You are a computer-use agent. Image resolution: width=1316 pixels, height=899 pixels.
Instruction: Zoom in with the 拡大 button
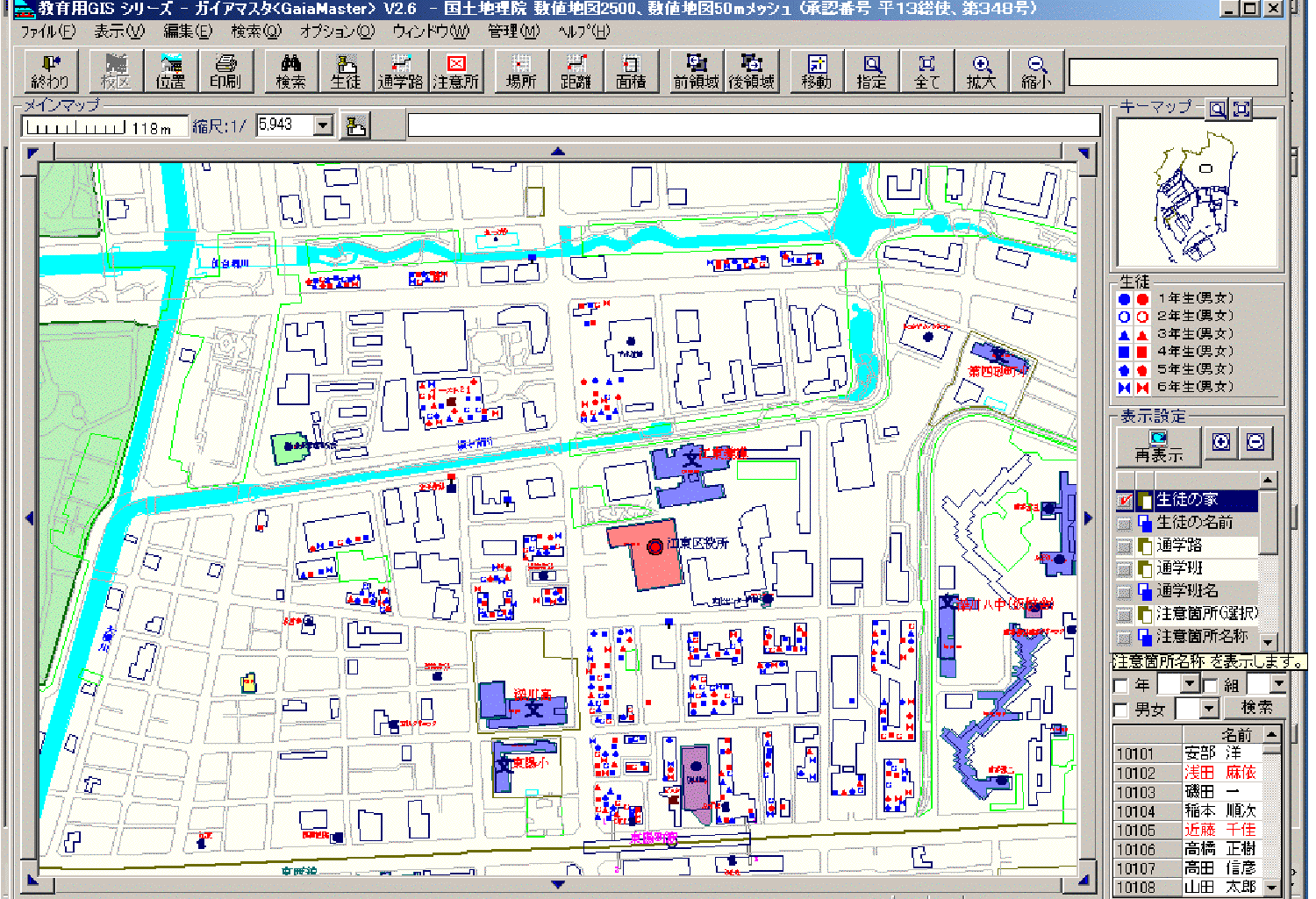[982, 71]
